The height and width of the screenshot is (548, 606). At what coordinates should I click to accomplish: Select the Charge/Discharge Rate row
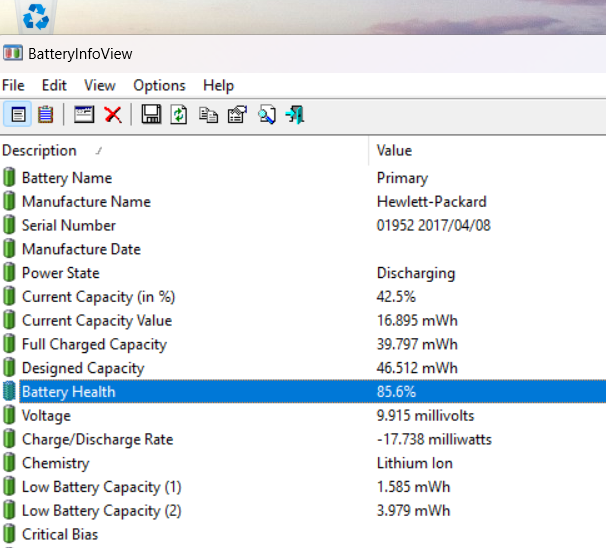(303, 439)
